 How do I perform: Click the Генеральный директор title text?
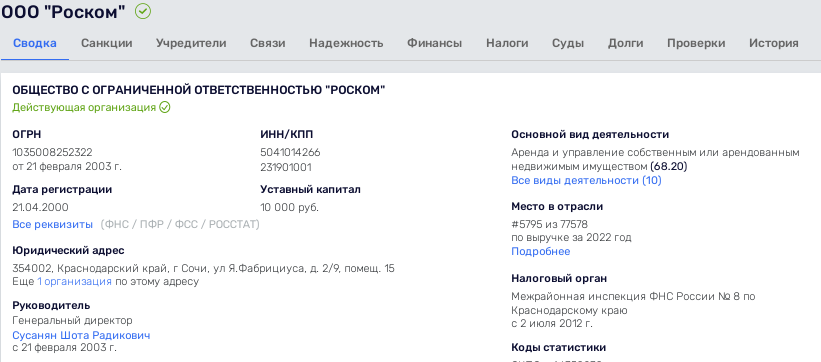(x=72, y=320)
